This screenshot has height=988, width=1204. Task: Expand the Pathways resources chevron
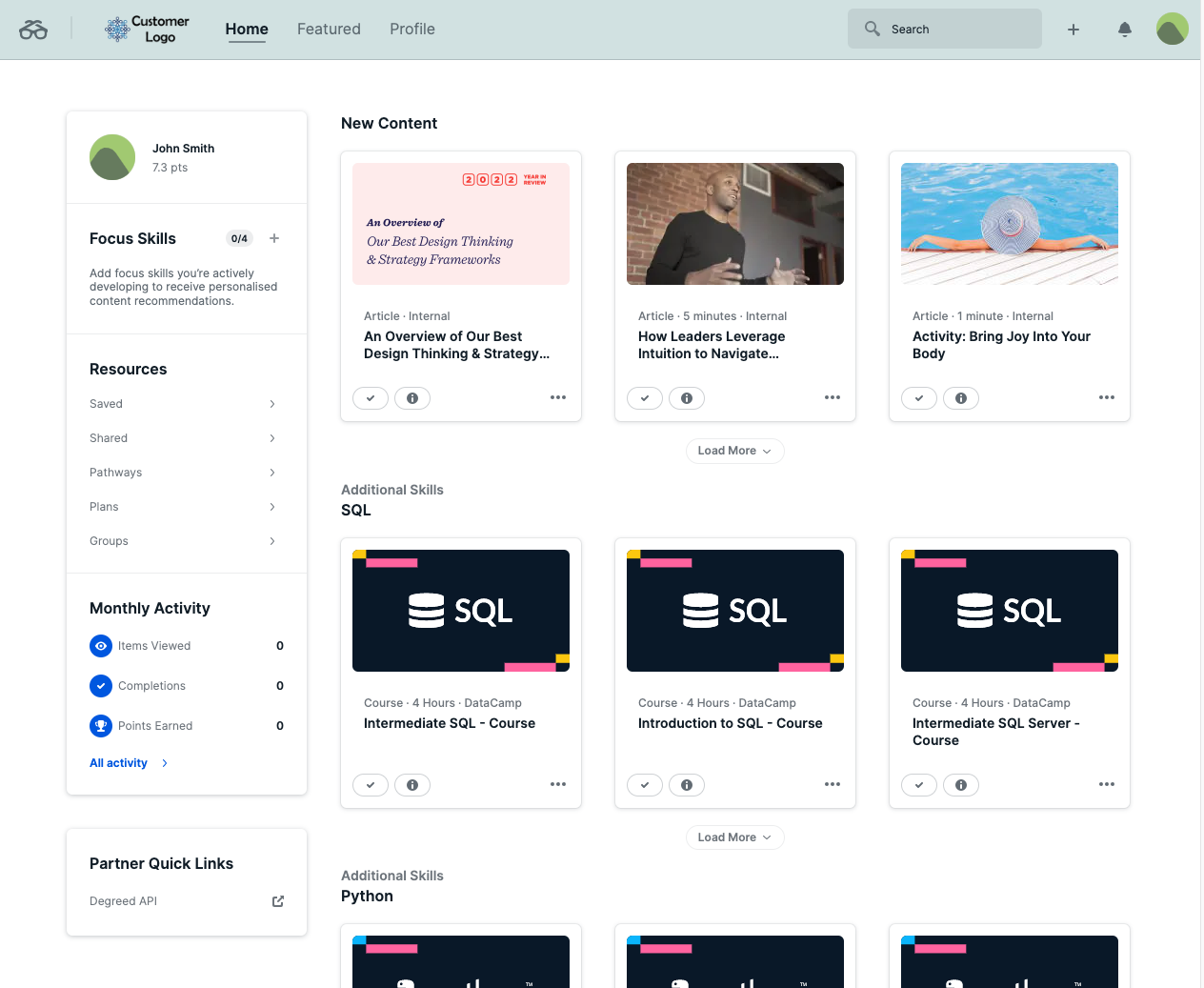pos(272,473)
